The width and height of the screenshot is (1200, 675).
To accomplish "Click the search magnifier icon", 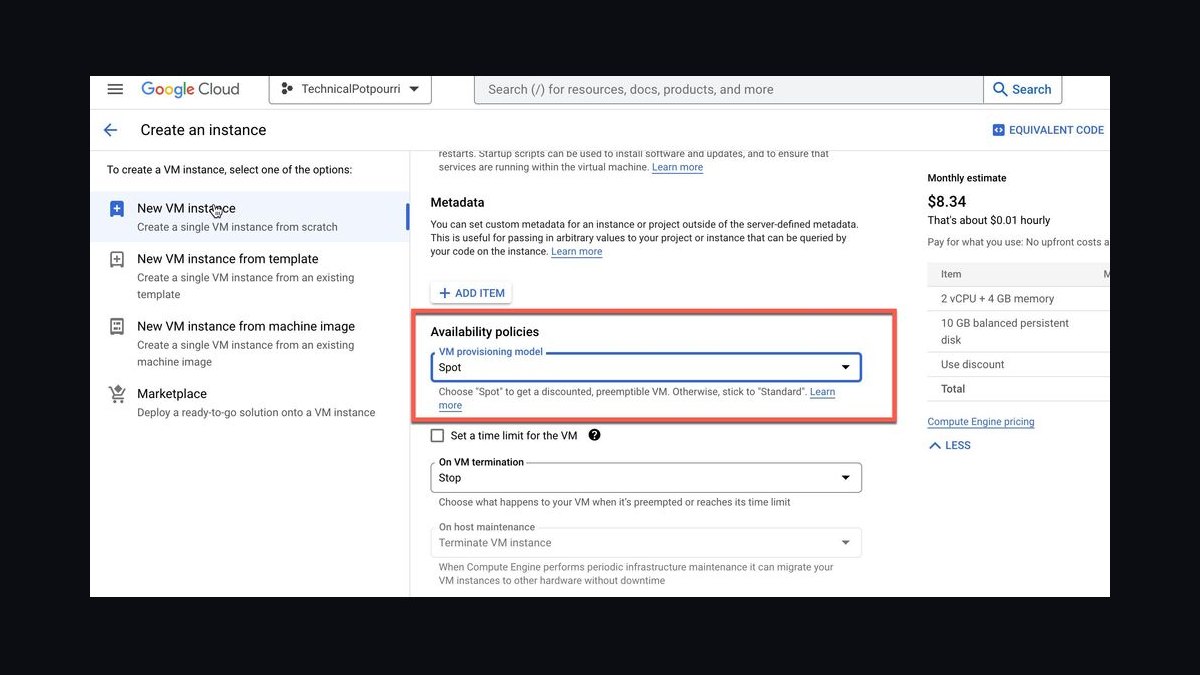I will click(x=1000, y=89).
